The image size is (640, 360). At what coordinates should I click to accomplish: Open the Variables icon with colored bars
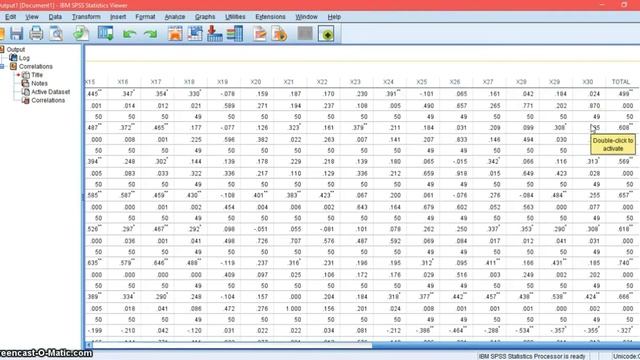coord(235,33)
